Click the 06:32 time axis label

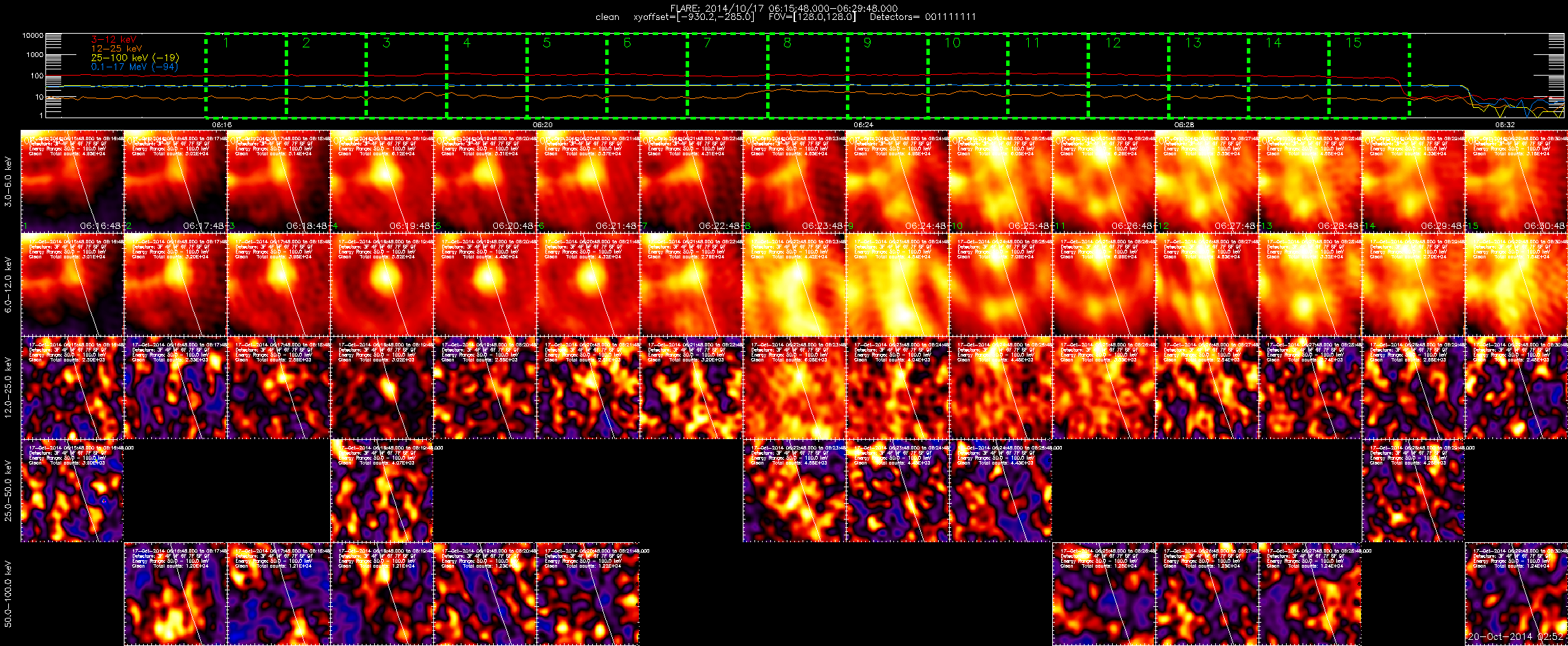[1505, 125]
